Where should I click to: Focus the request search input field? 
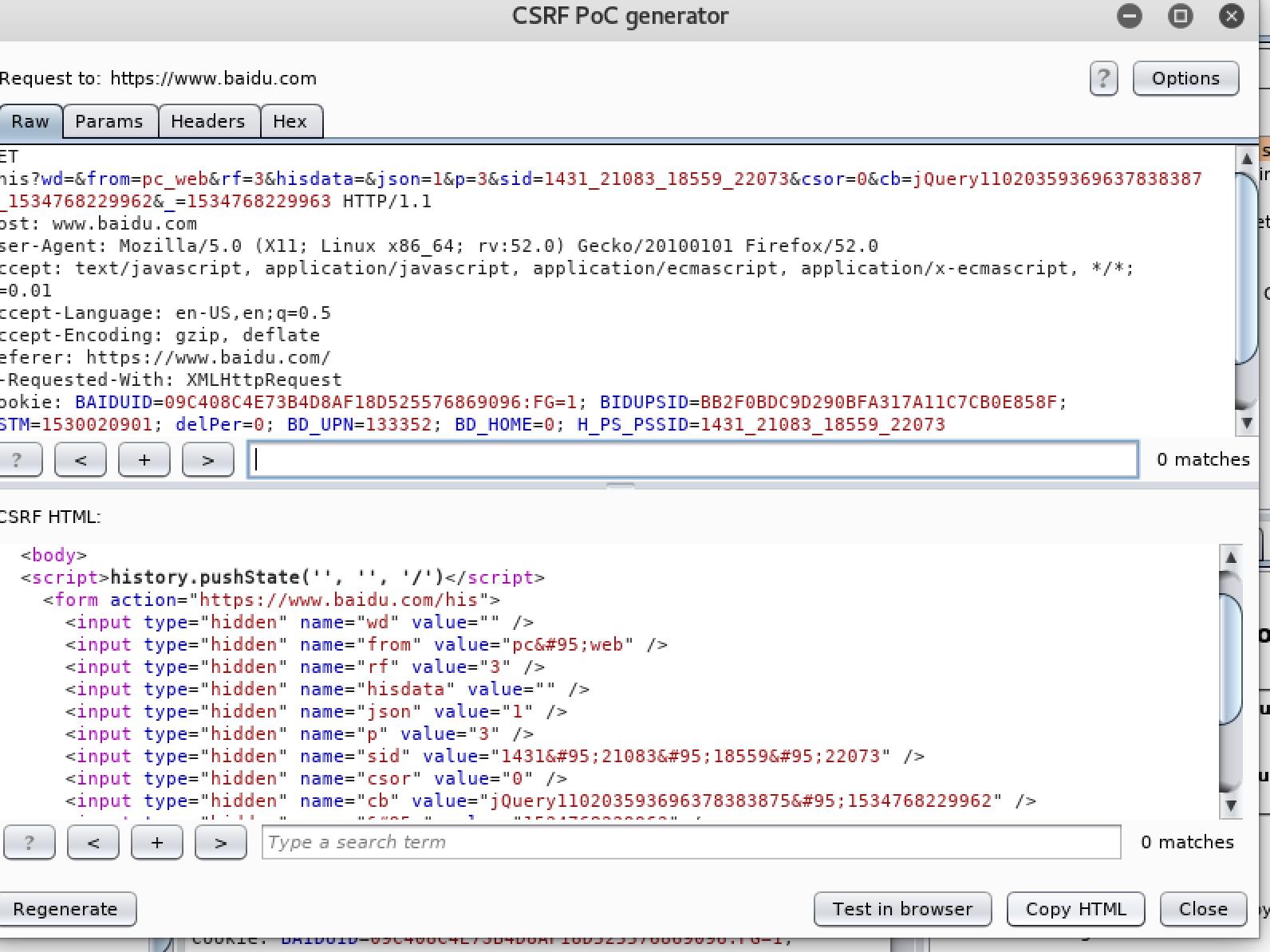[692, 460]
